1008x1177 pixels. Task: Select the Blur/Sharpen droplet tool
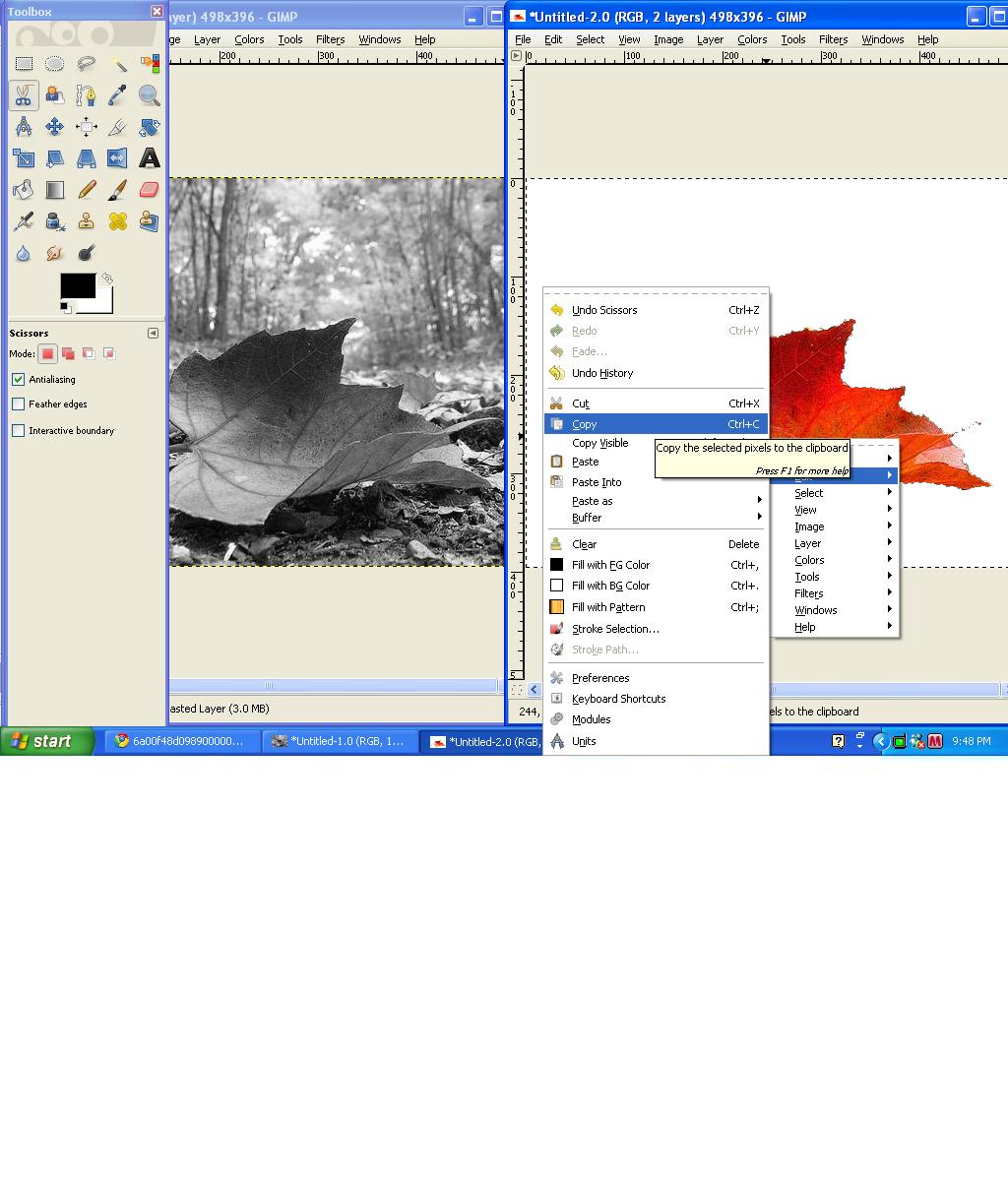[24, 253]
